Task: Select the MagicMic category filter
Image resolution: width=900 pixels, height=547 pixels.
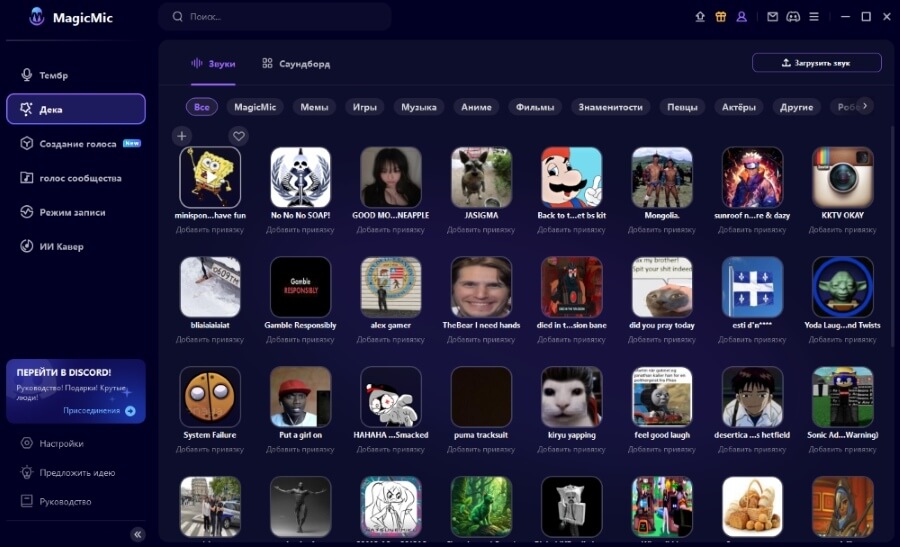Action: pos(255,107)
